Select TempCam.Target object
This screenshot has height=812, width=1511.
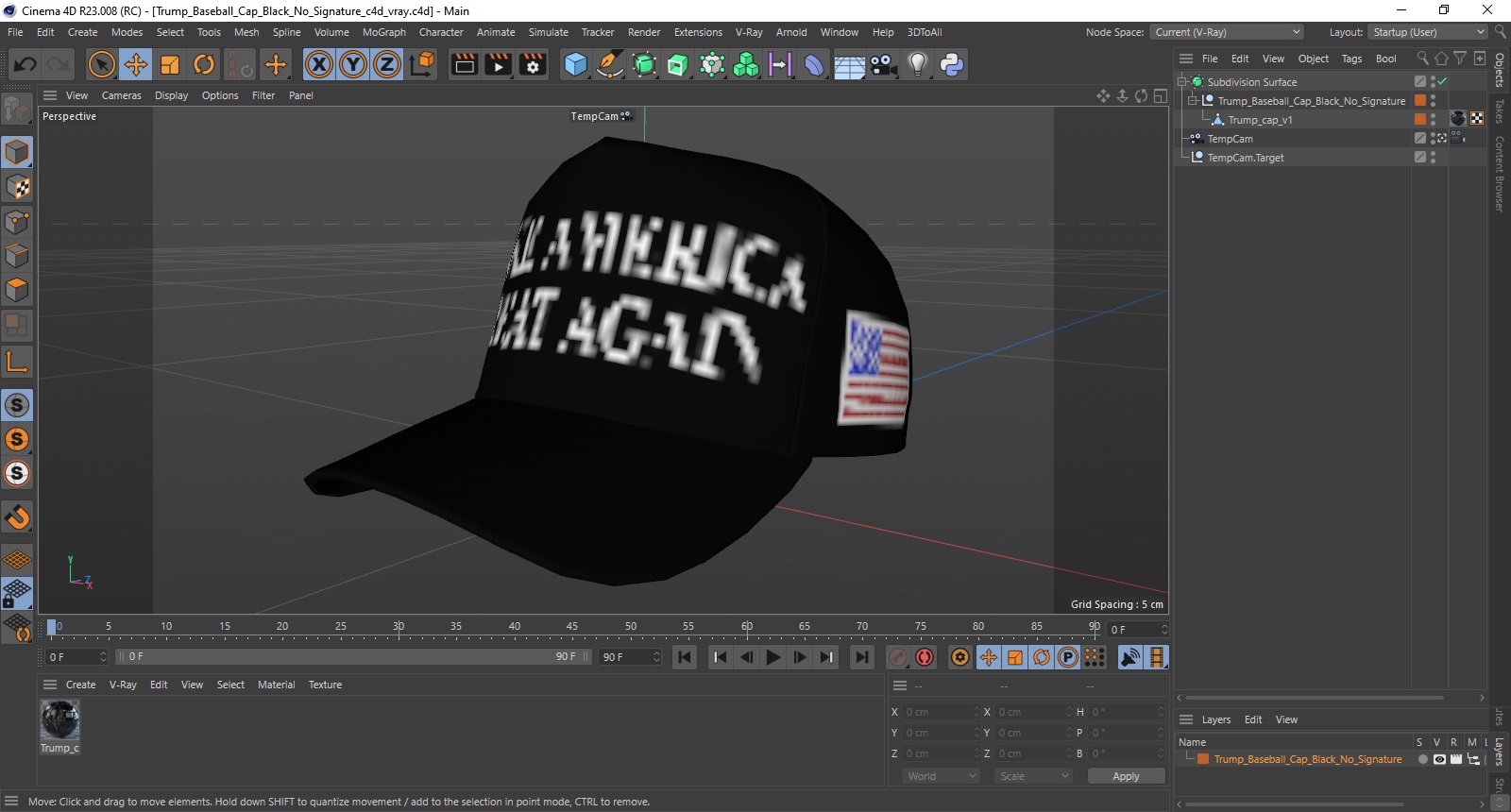[1245, 158]
